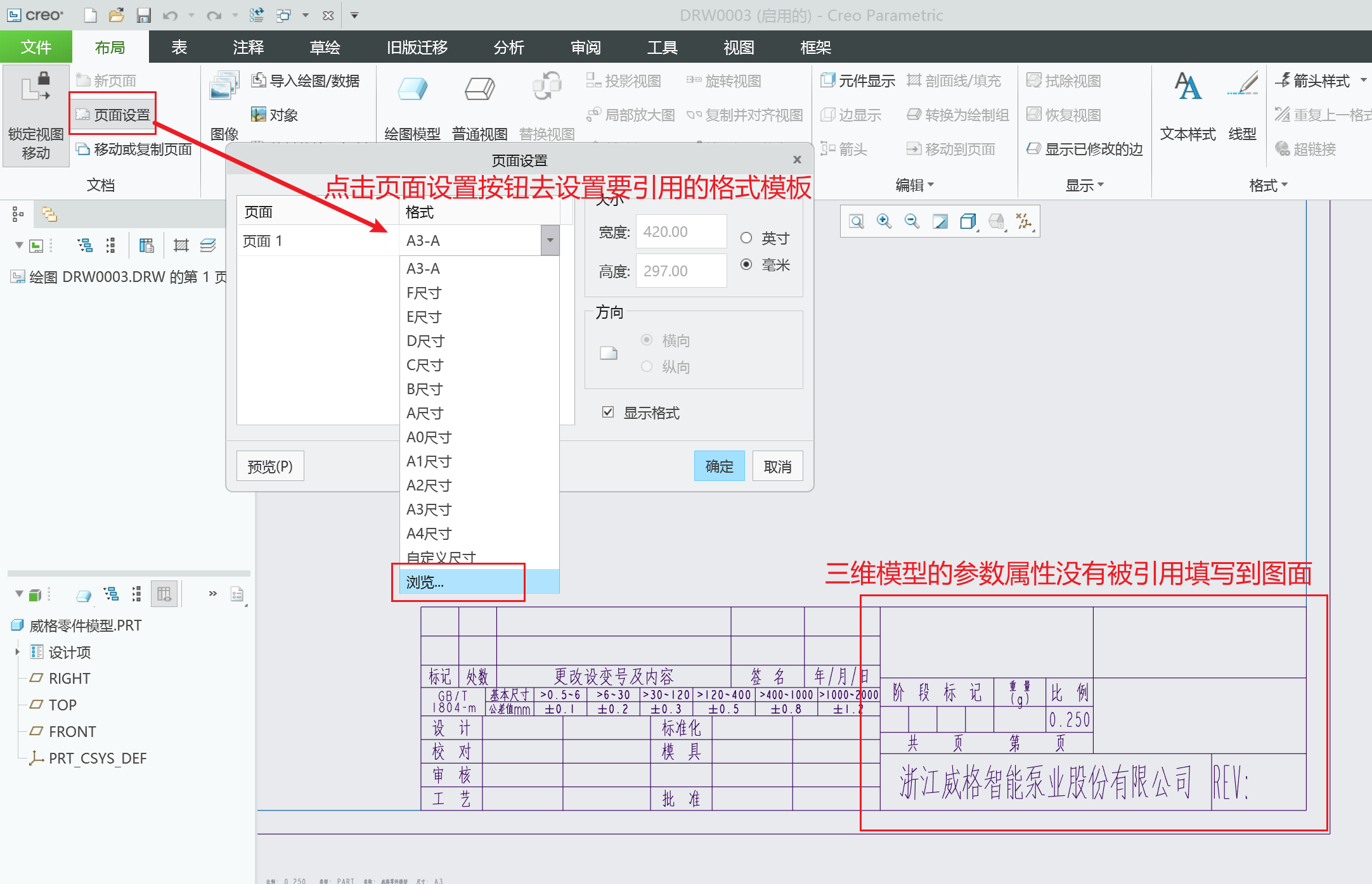Screen dimensions: 1372x884
Task: Expand the 编辑 group dropdown
Action: point(931,185)
